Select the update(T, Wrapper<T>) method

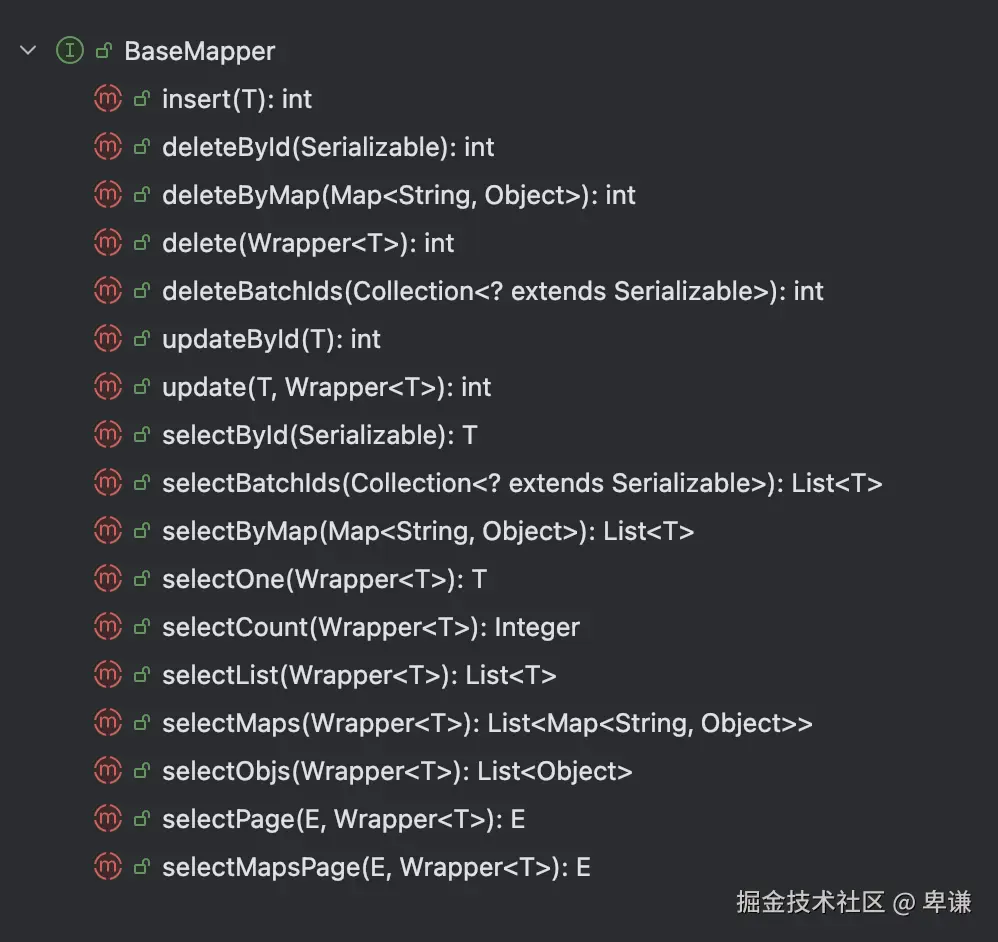[326, 387]
